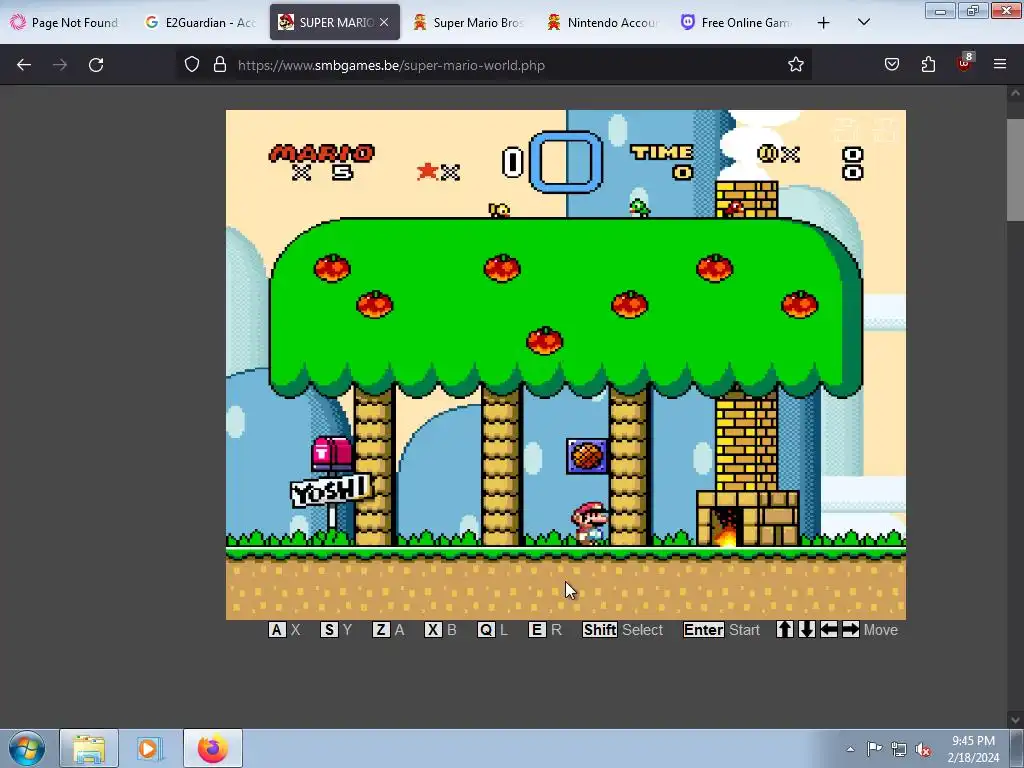Click the X key B button legend
The width and height of the screenshot is (1024, 768).
(x=441, y=630)
